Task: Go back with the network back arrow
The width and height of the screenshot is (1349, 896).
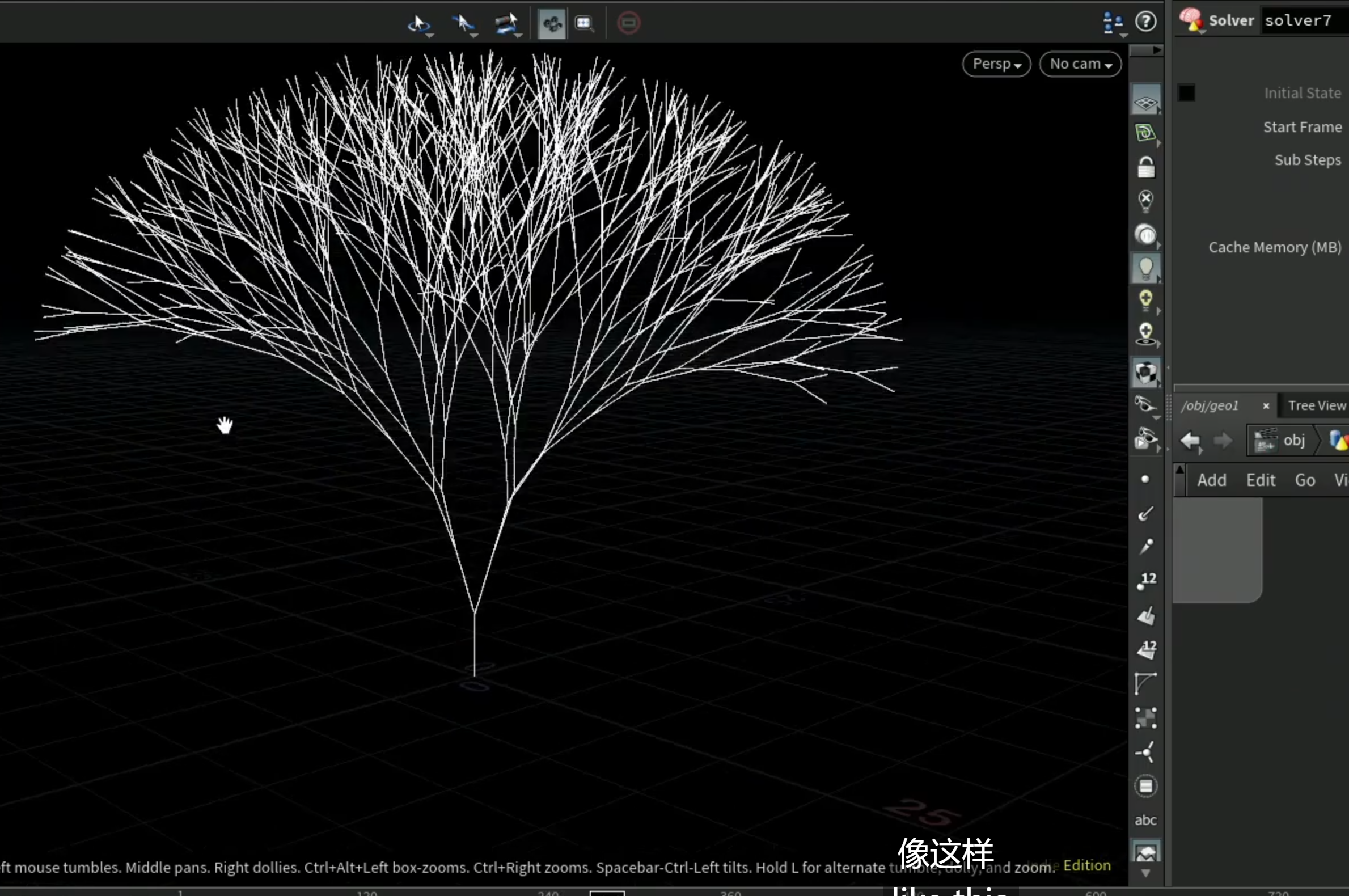Action: [1190, 441]
